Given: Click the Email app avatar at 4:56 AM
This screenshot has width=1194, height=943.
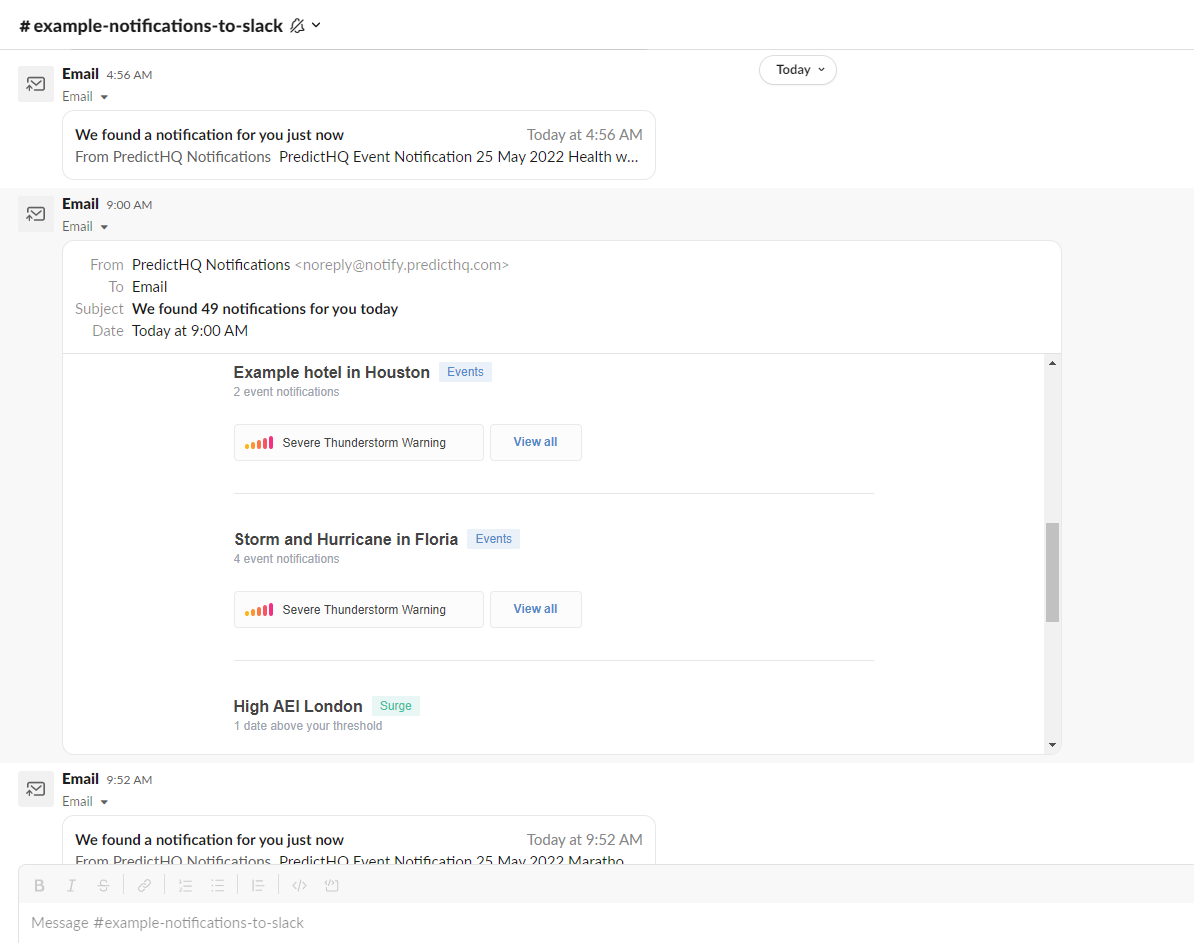Looking at the screenshot, I should 36,84.
